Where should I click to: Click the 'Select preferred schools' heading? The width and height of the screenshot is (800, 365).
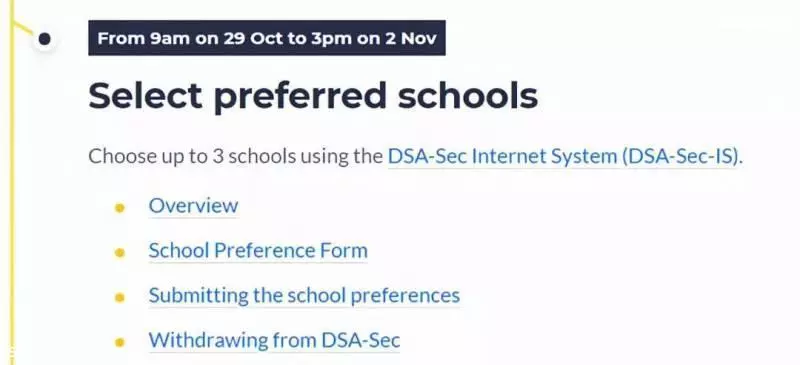coord(313,96)
